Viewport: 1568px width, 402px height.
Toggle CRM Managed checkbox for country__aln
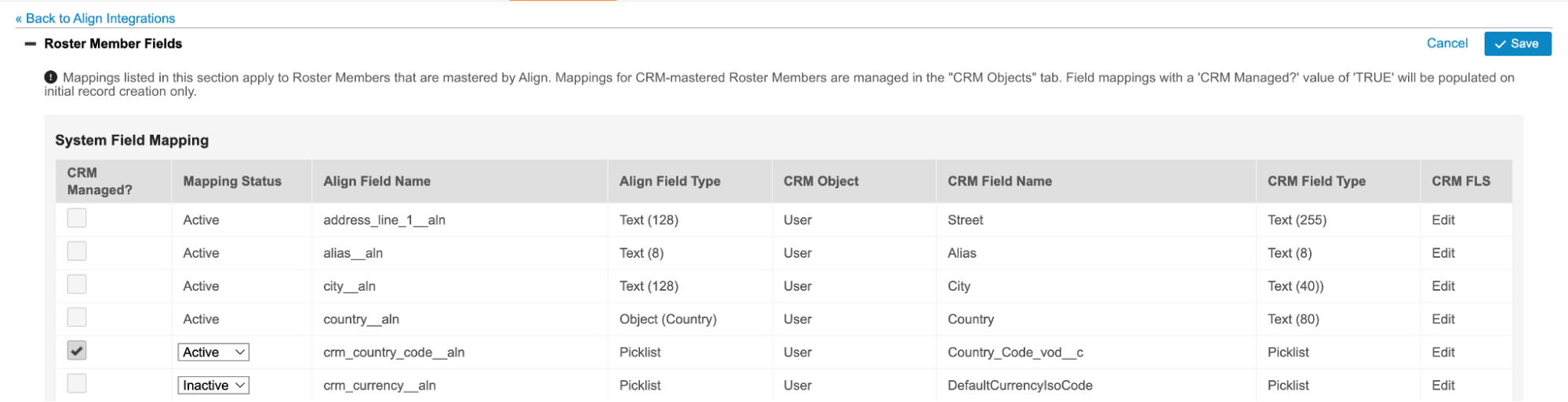(77, 317)
